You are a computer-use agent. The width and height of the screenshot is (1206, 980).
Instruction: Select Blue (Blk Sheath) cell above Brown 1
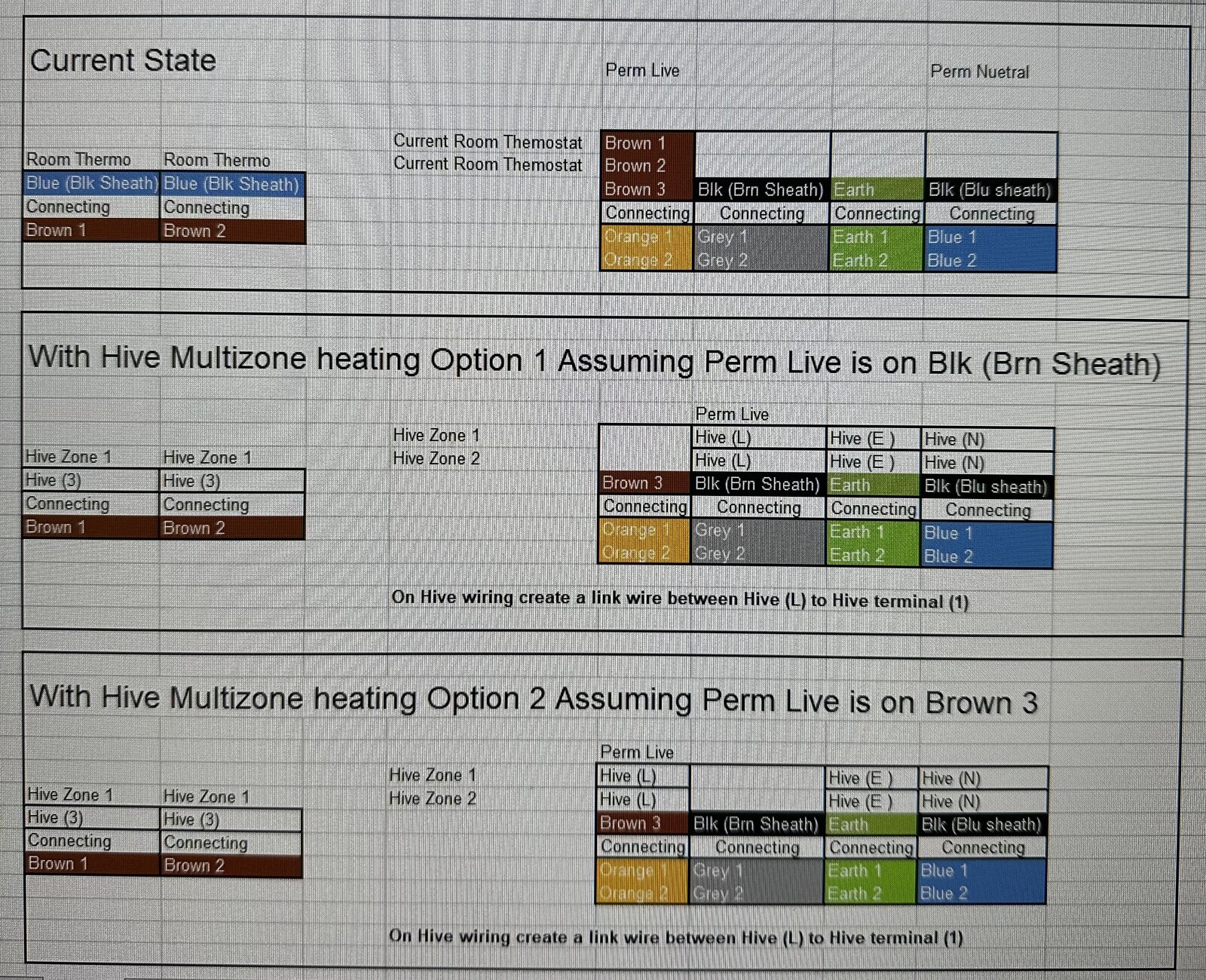tap(92, 183)
